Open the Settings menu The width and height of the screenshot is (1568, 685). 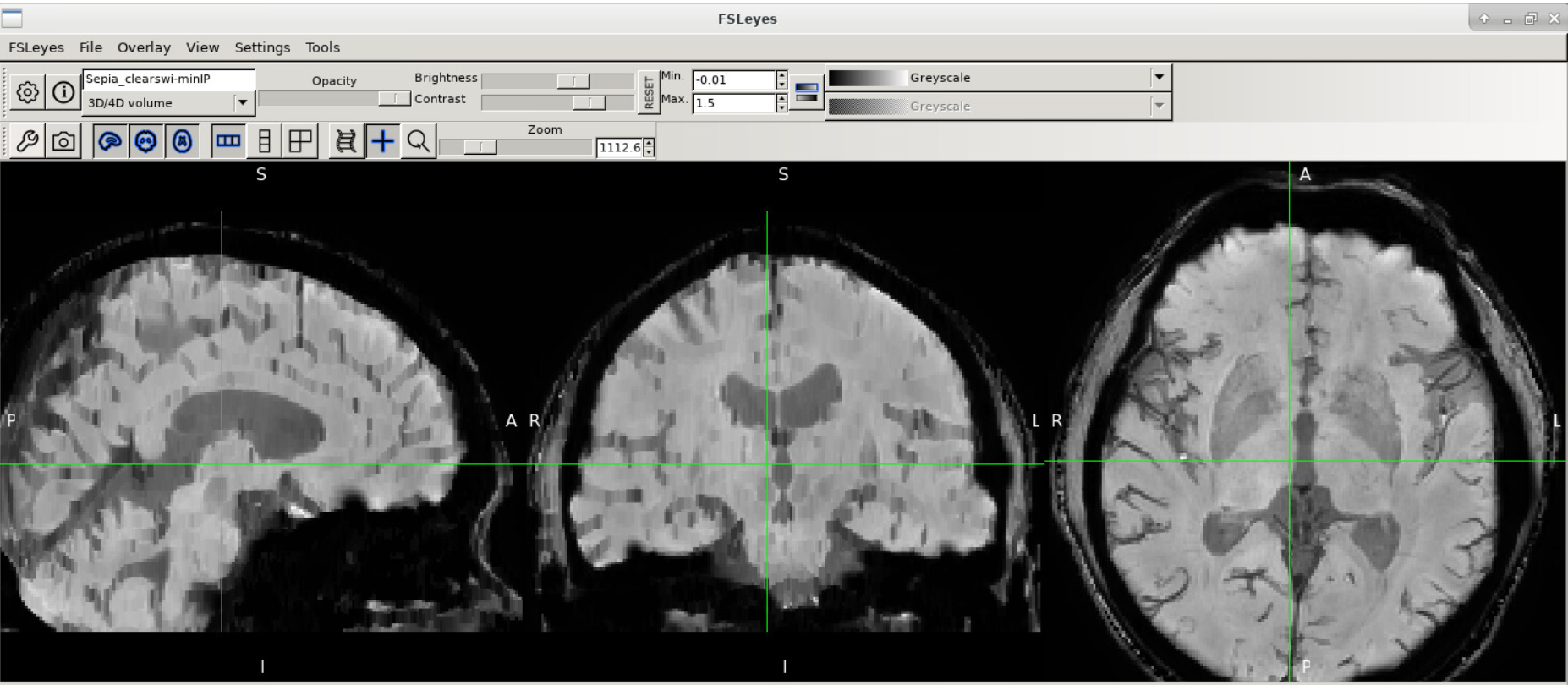click(262, 47)
